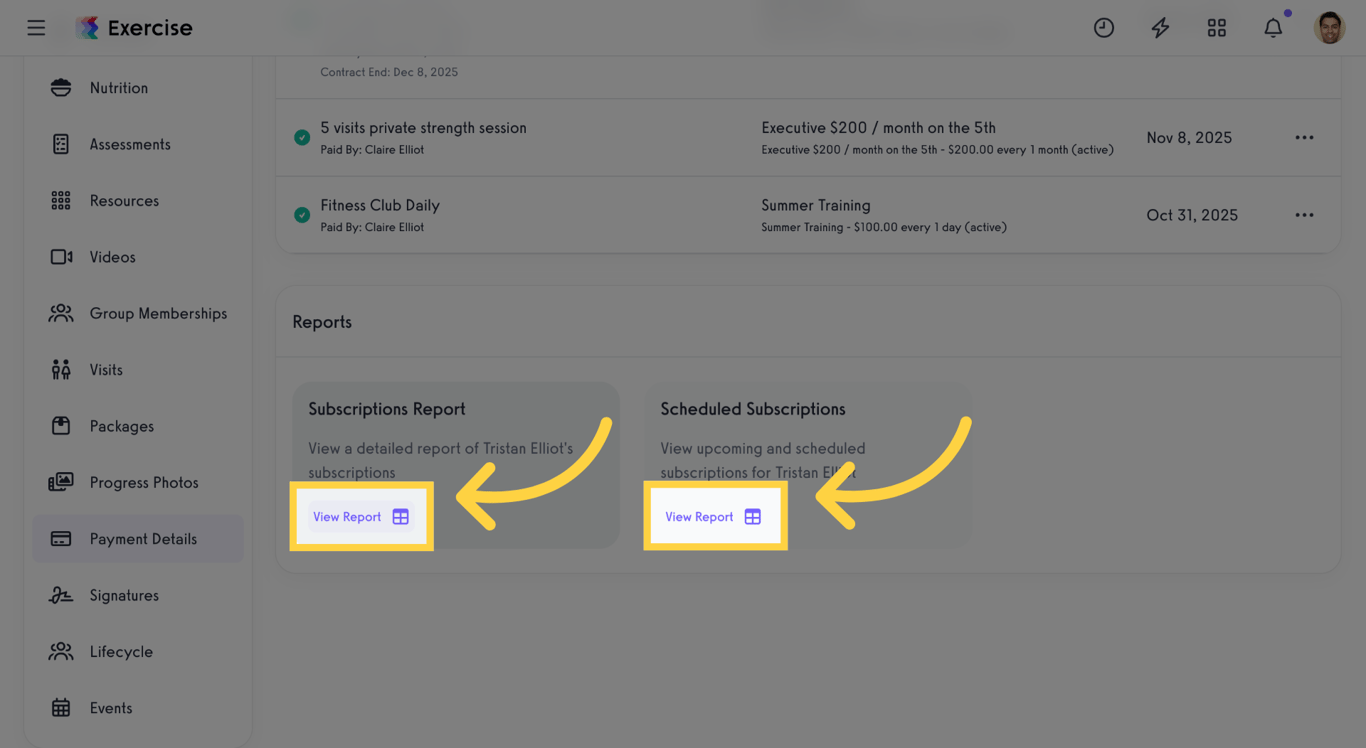This screenshot has width=1366, height=748.
Task: Open options menu for Fitness Club Daily
Action: [1304, 215]
